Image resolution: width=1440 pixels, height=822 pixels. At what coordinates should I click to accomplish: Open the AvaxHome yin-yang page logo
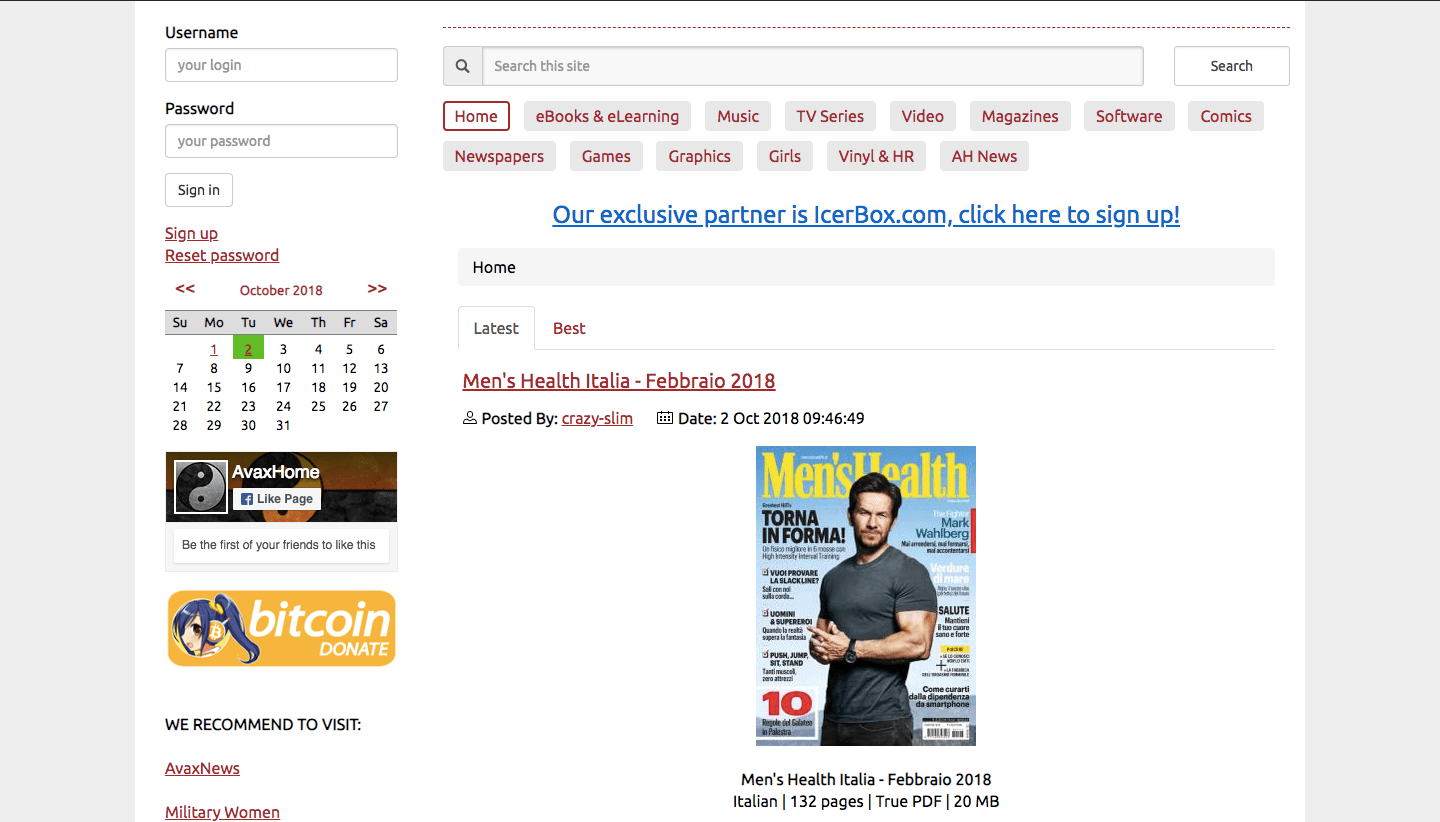pyautogui.click(x=201, y=487)
